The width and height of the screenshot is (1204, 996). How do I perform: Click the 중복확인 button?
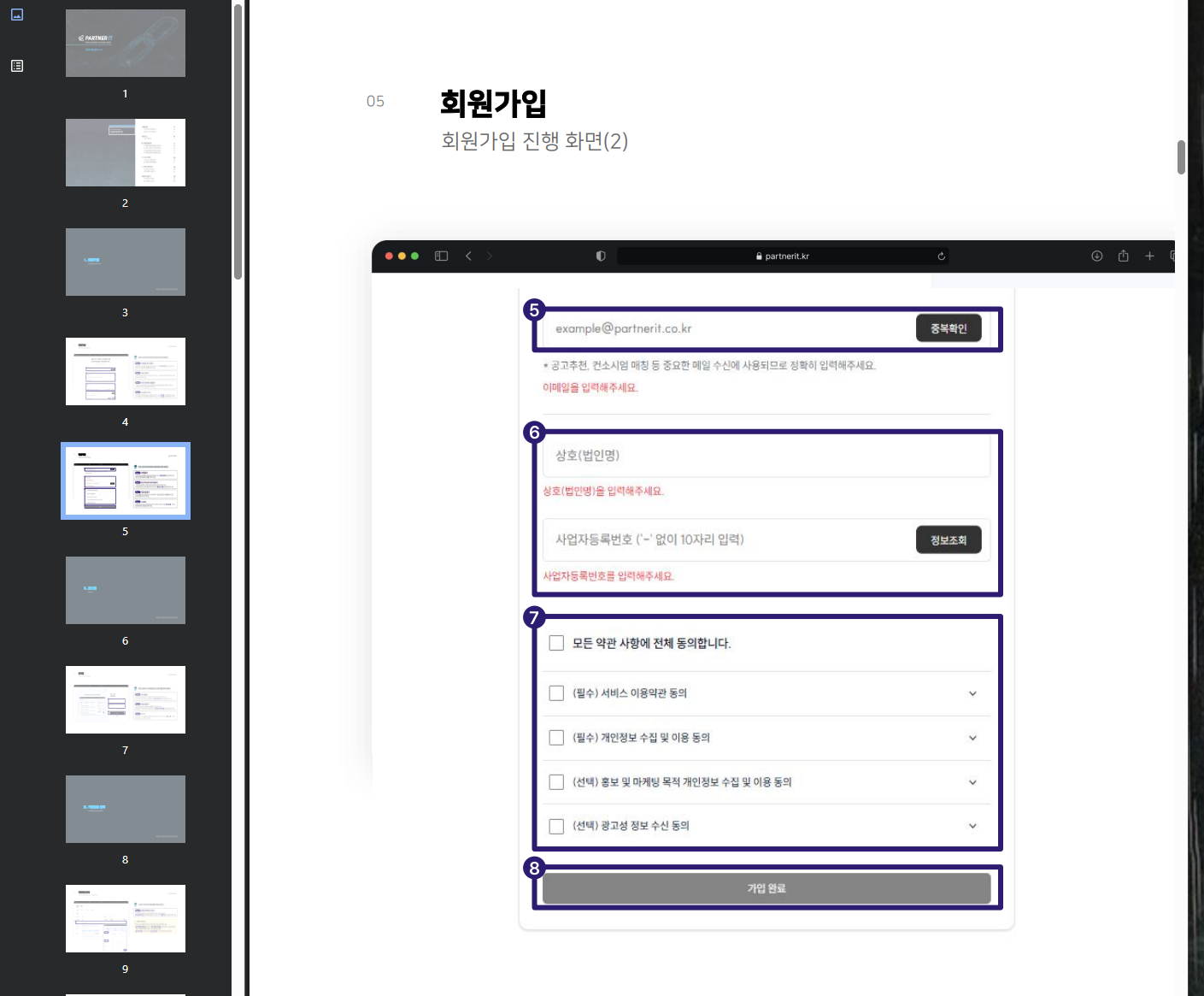(x=949, y=328)
